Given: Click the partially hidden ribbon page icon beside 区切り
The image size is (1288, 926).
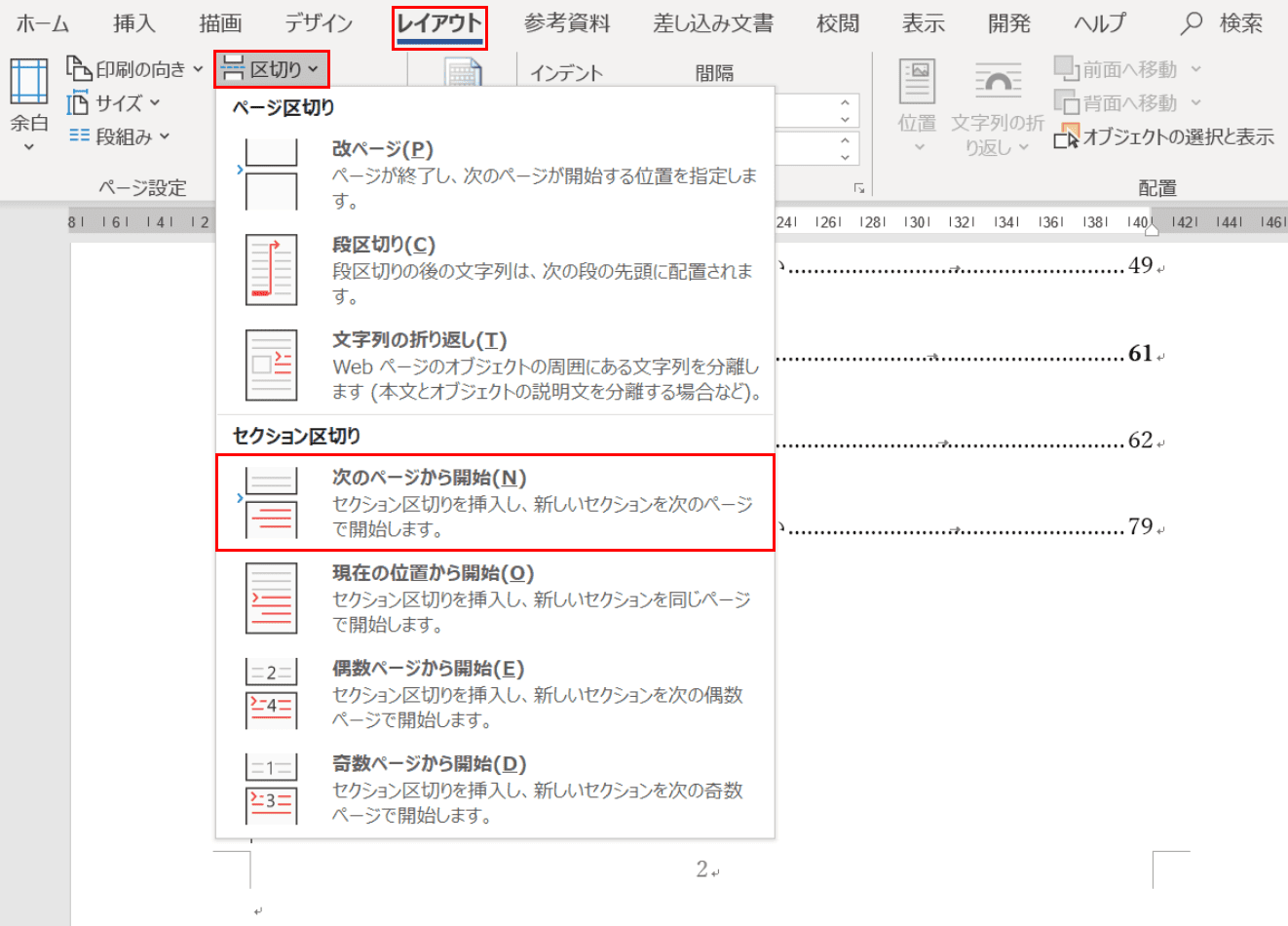Looking at the screenshot, I should click(463, 73).
